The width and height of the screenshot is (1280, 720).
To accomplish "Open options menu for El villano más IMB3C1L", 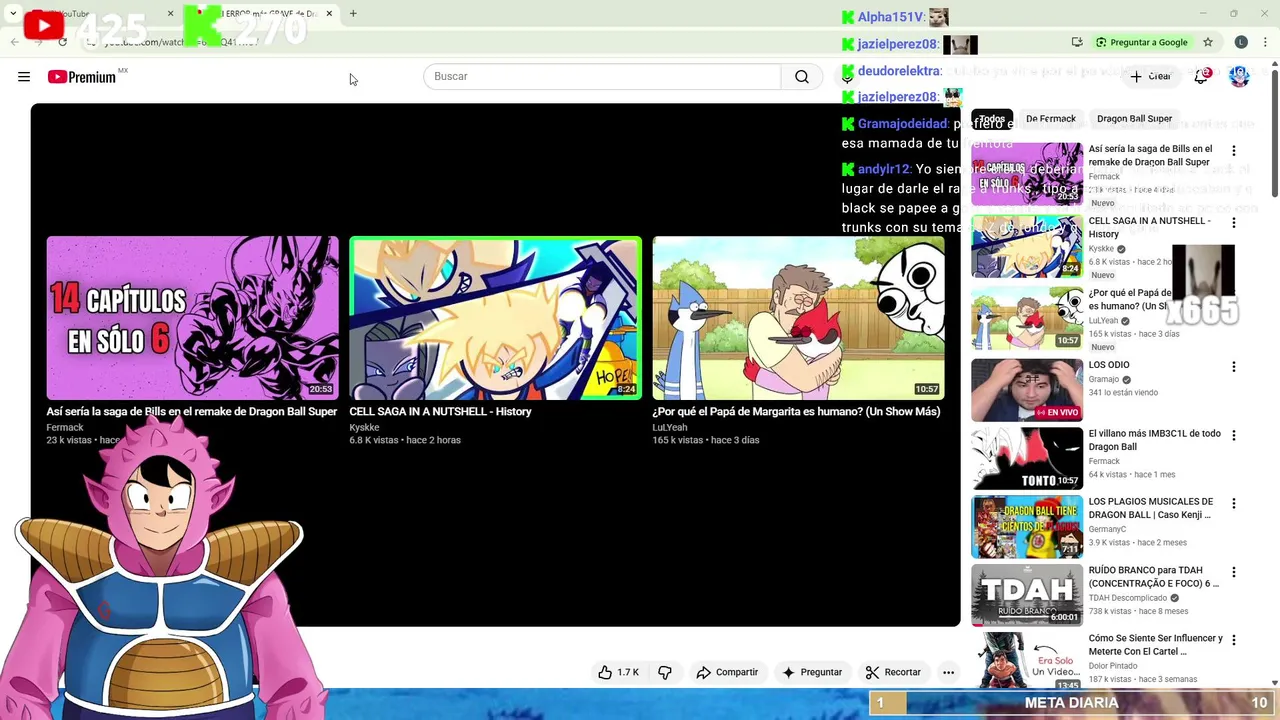I will pyautogui.click(x=1233, y=436).
